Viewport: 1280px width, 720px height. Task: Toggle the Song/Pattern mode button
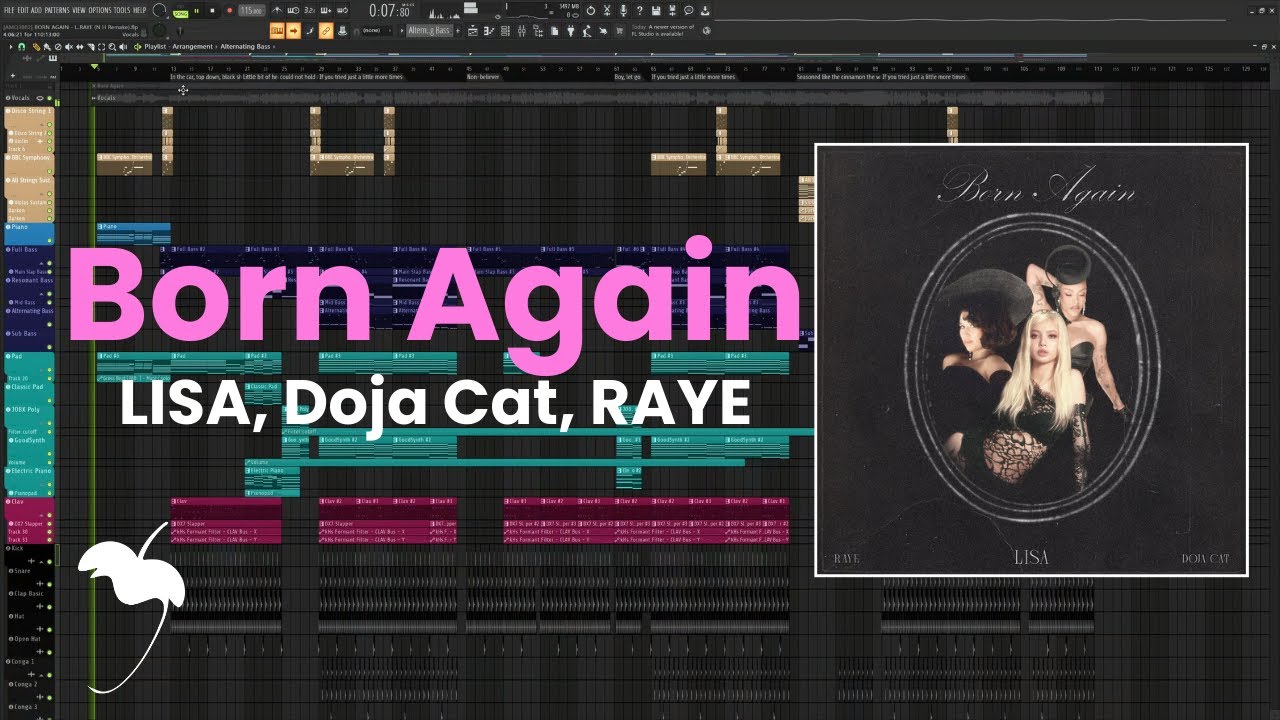click(181, 11)
